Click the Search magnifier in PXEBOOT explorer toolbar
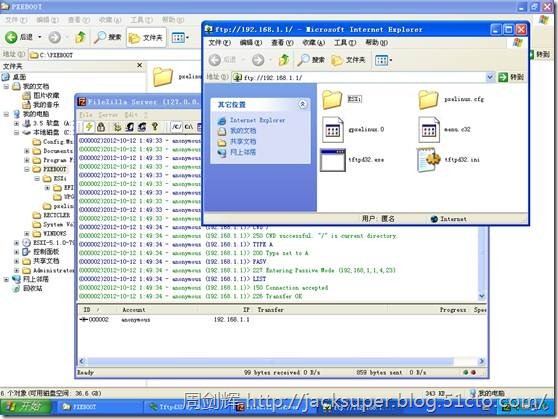The height and width of the screenshot is (419, 558). [107, 37]
